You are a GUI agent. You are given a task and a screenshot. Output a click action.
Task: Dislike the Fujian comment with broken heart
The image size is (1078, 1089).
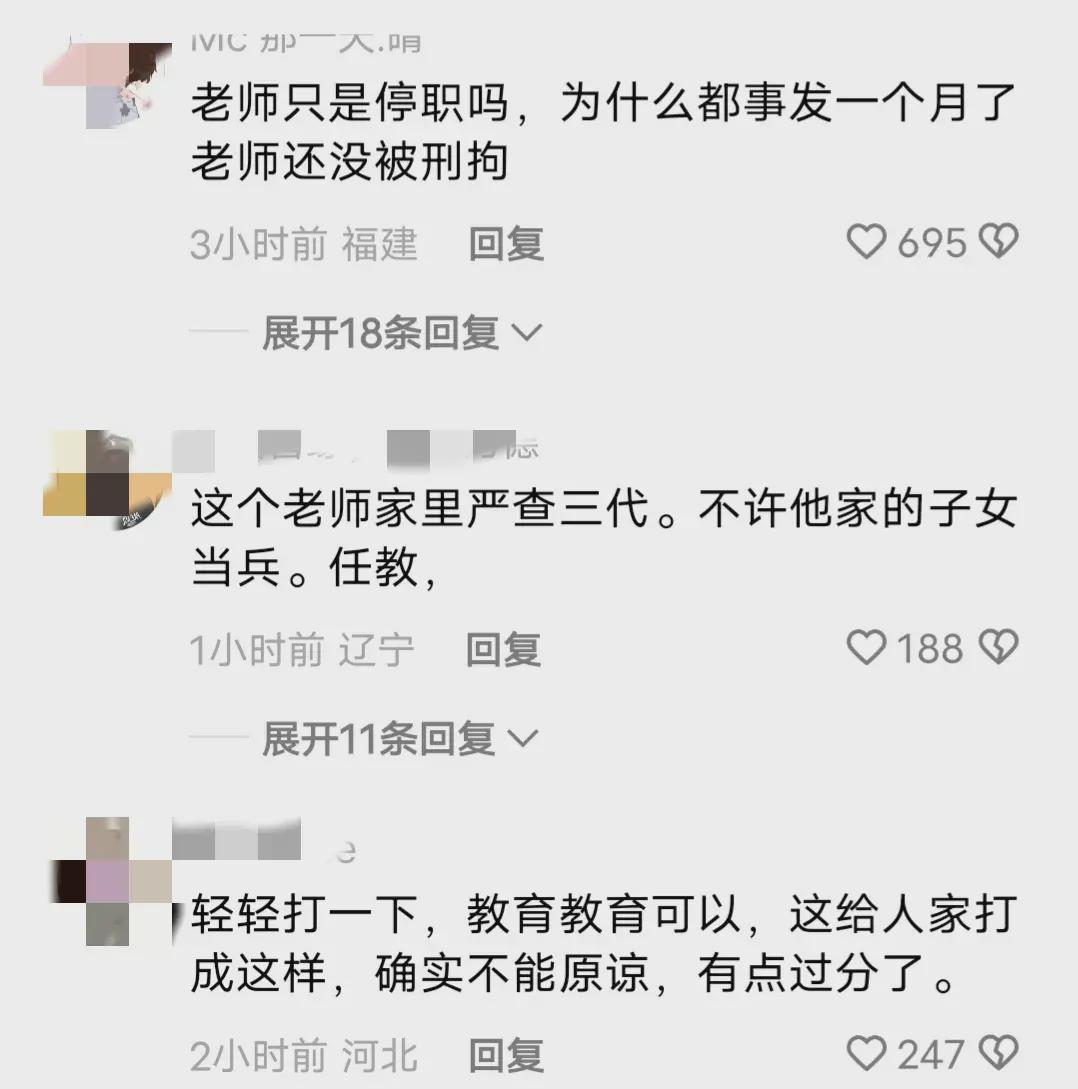(x=998, y=242)
